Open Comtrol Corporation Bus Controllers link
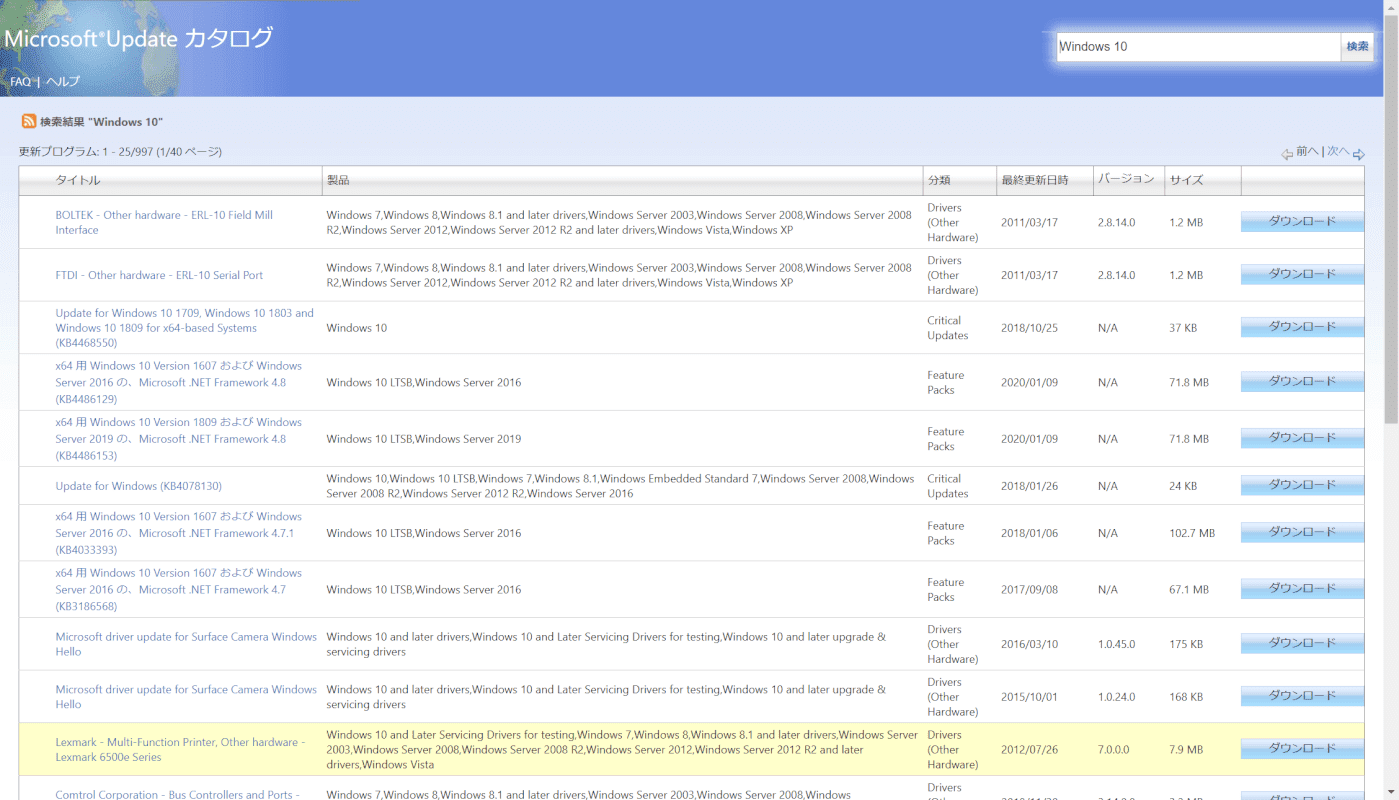The width and height of the screenshot is (1399, 800). 177,795
